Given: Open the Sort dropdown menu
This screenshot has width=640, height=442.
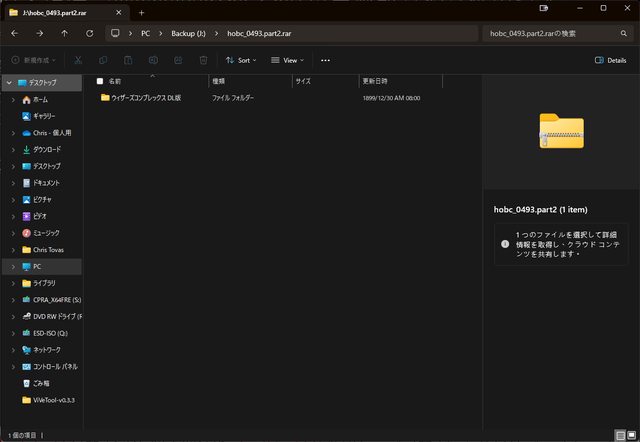Looking at the screenshot, I should (240, 60).
